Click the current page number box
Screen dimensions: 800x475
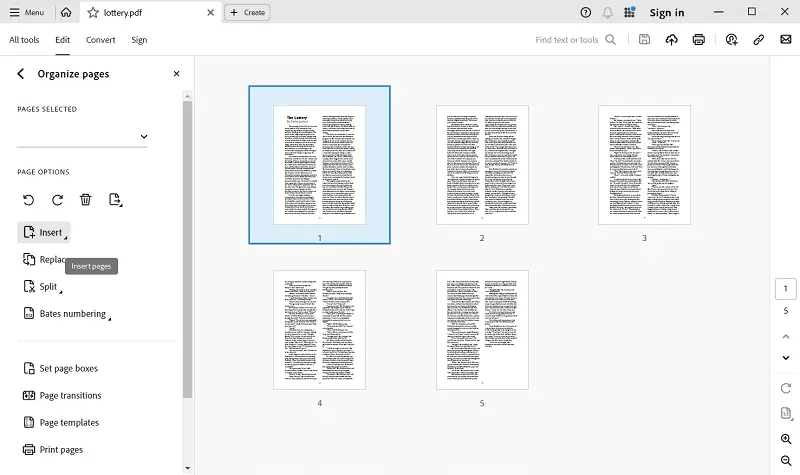[x=786, y=289]
